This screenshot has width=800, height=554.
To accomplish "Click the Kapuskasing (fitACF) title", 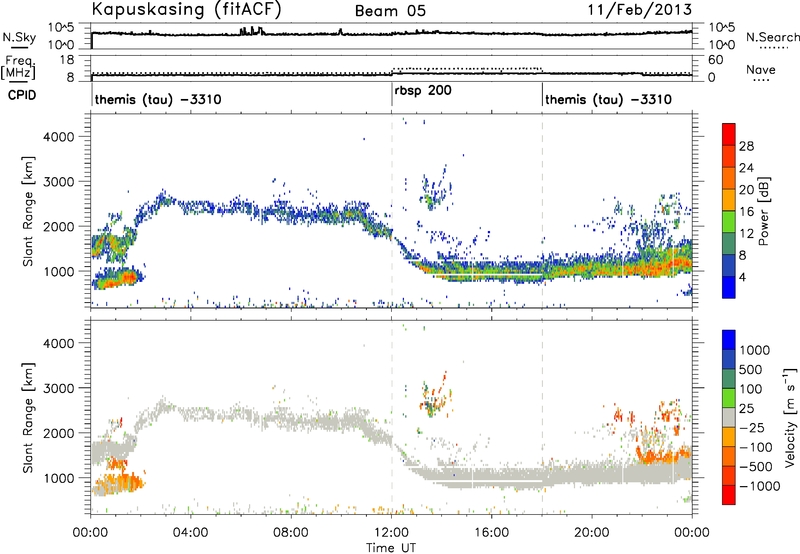I will [x=186, y=9].
